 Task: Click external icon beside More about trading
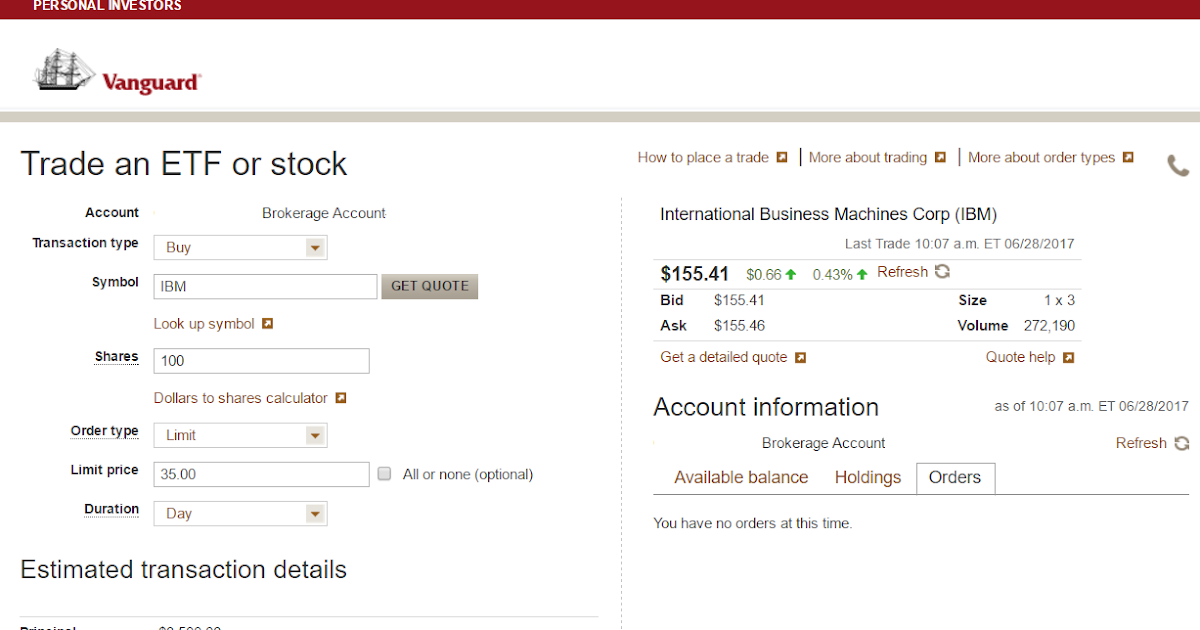point(940,157)
